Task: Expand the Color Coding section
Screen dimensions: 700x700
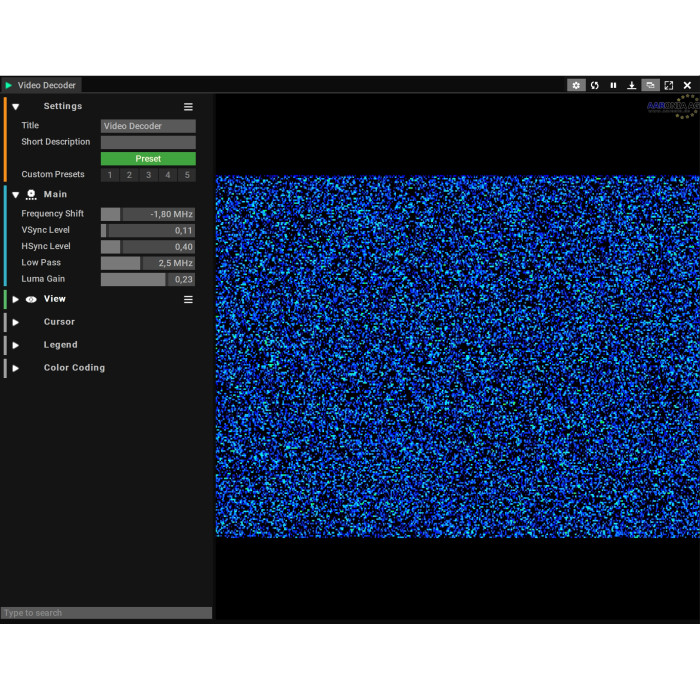Action: (x=16, y=368)
